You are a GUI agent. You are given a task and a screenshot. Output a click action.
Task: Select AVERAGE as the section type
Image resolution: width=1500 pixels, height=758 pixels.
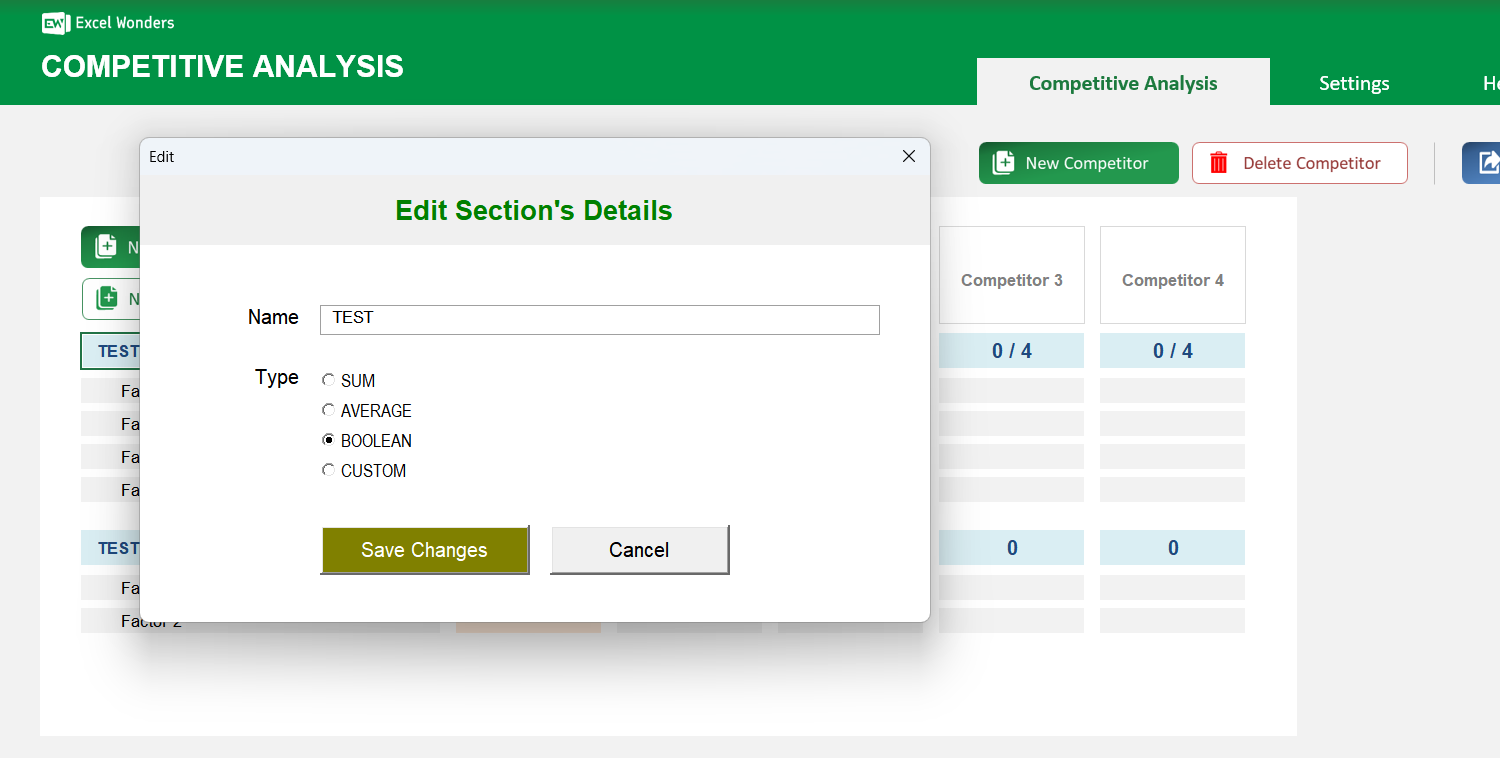point(328,410)
